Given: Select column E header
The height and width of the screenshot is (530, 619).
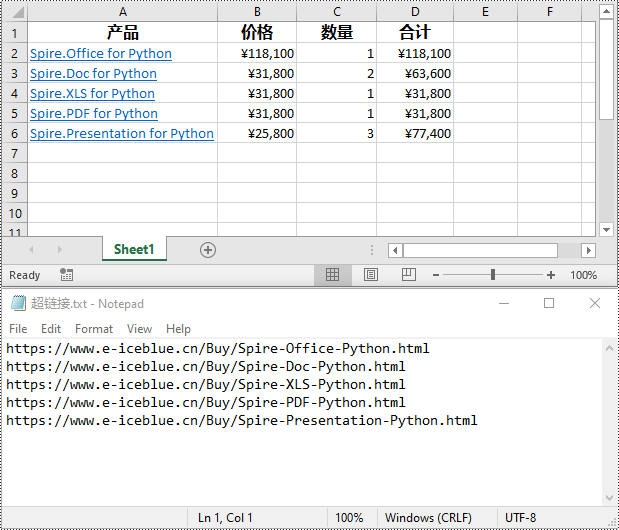Looking at the screenshot, I should 485,12.
